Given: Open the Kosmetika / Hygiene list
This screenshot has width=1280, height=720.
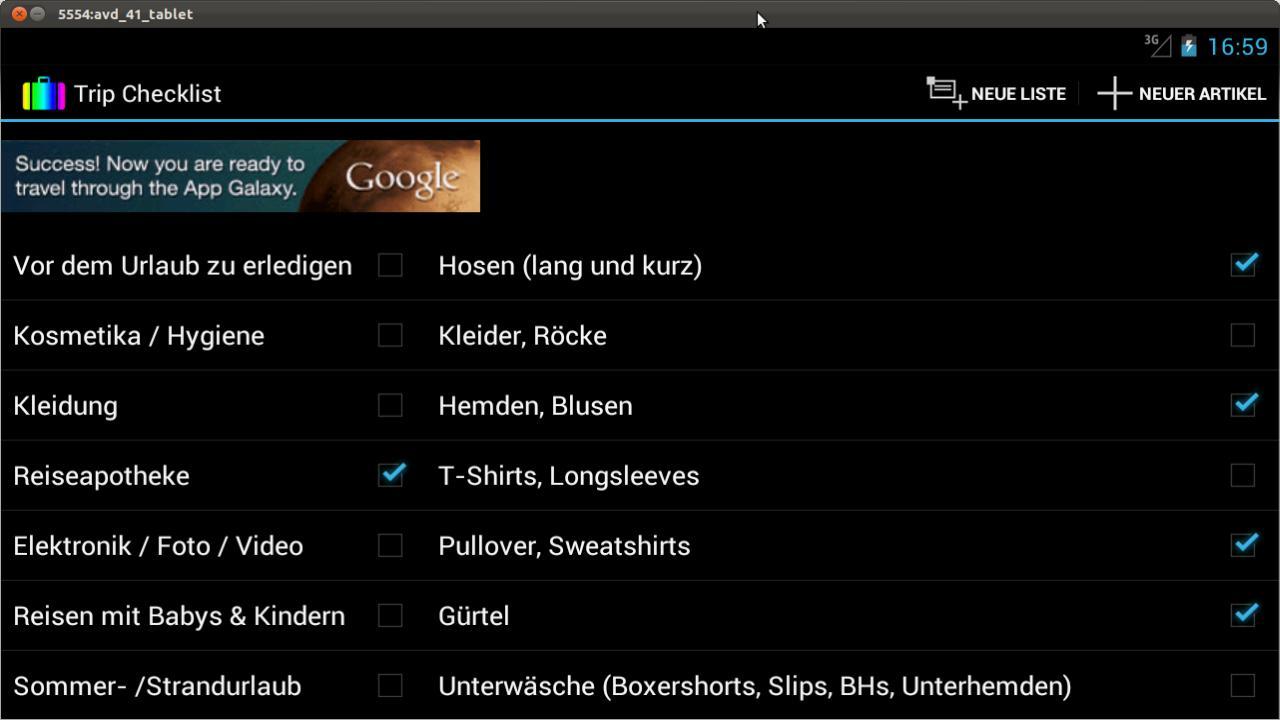Looking at the screenshot, I should point(139,335).
